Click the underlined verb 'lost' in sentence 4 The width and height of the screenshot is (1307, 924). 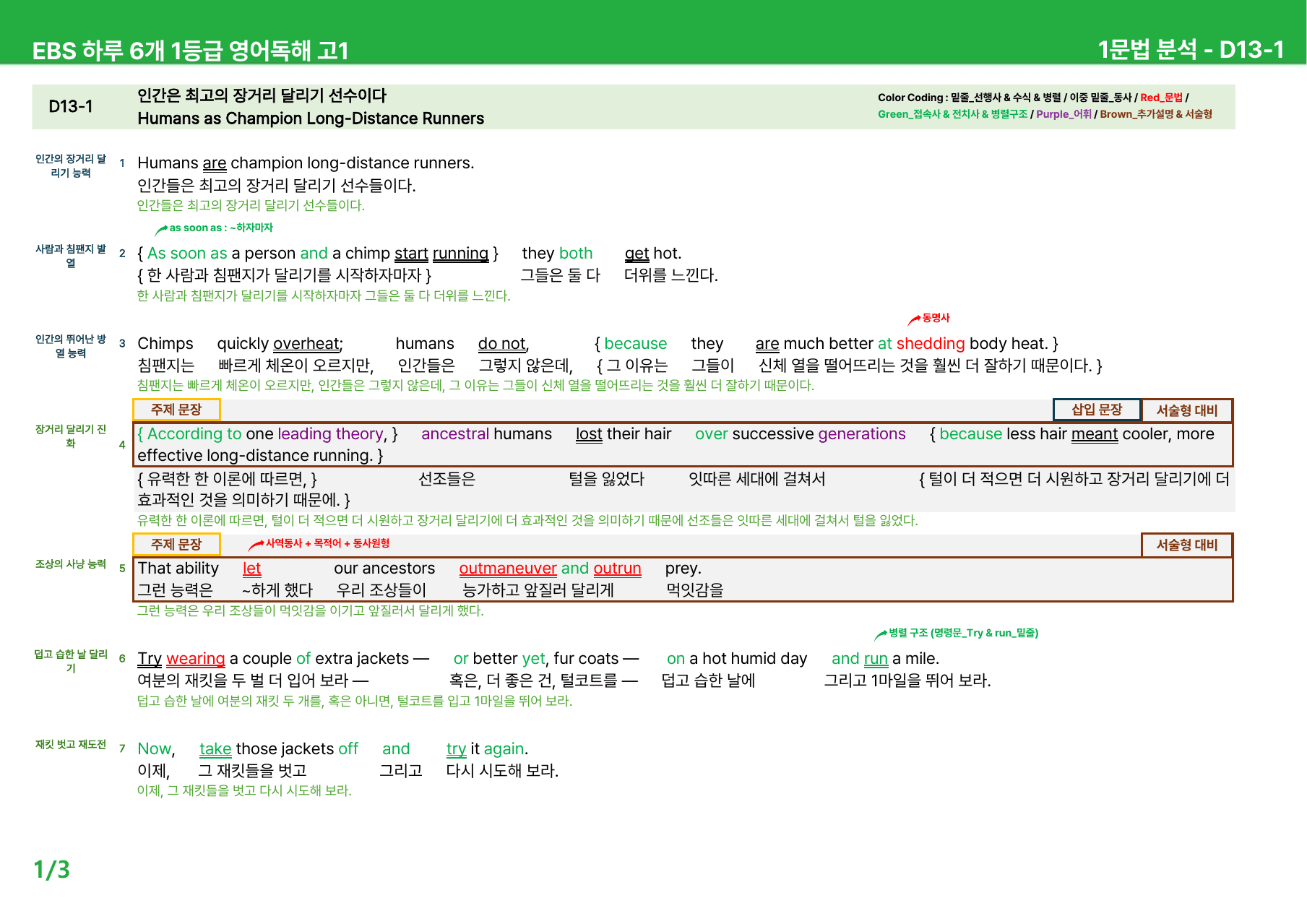coord(589,434)
